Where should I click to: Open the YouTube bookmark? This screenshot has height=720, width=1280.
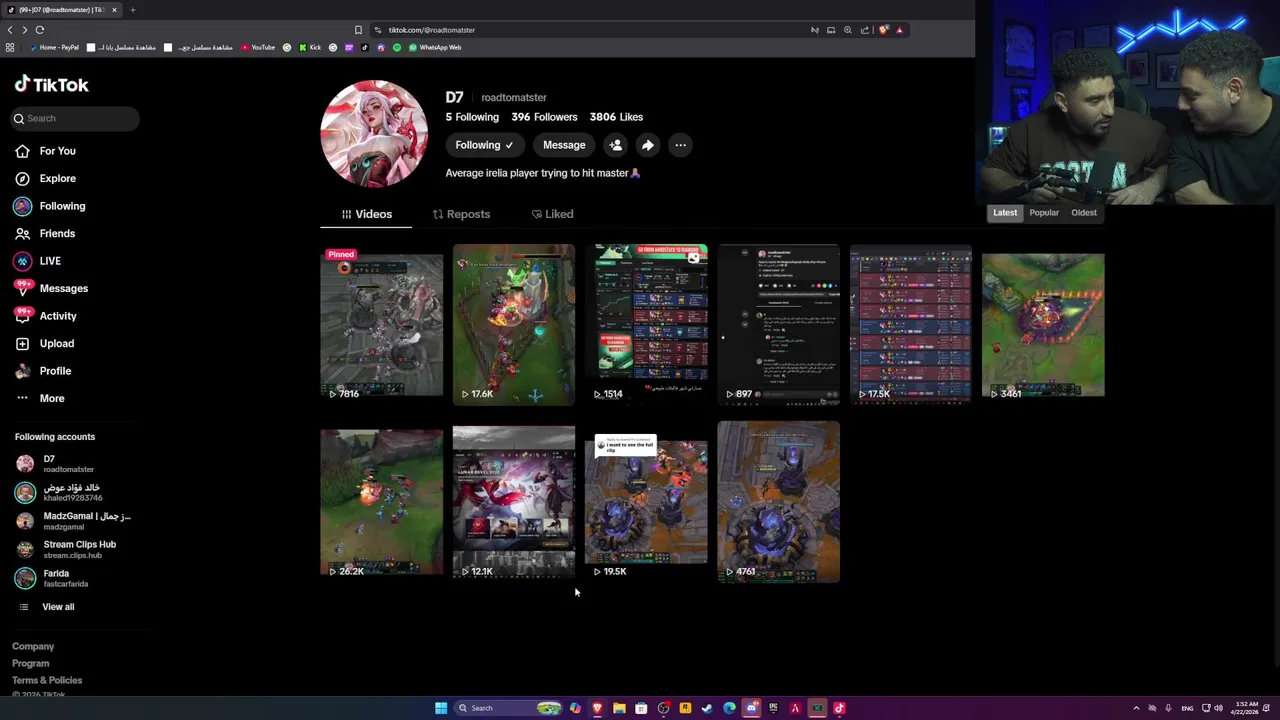click(257, 47)
